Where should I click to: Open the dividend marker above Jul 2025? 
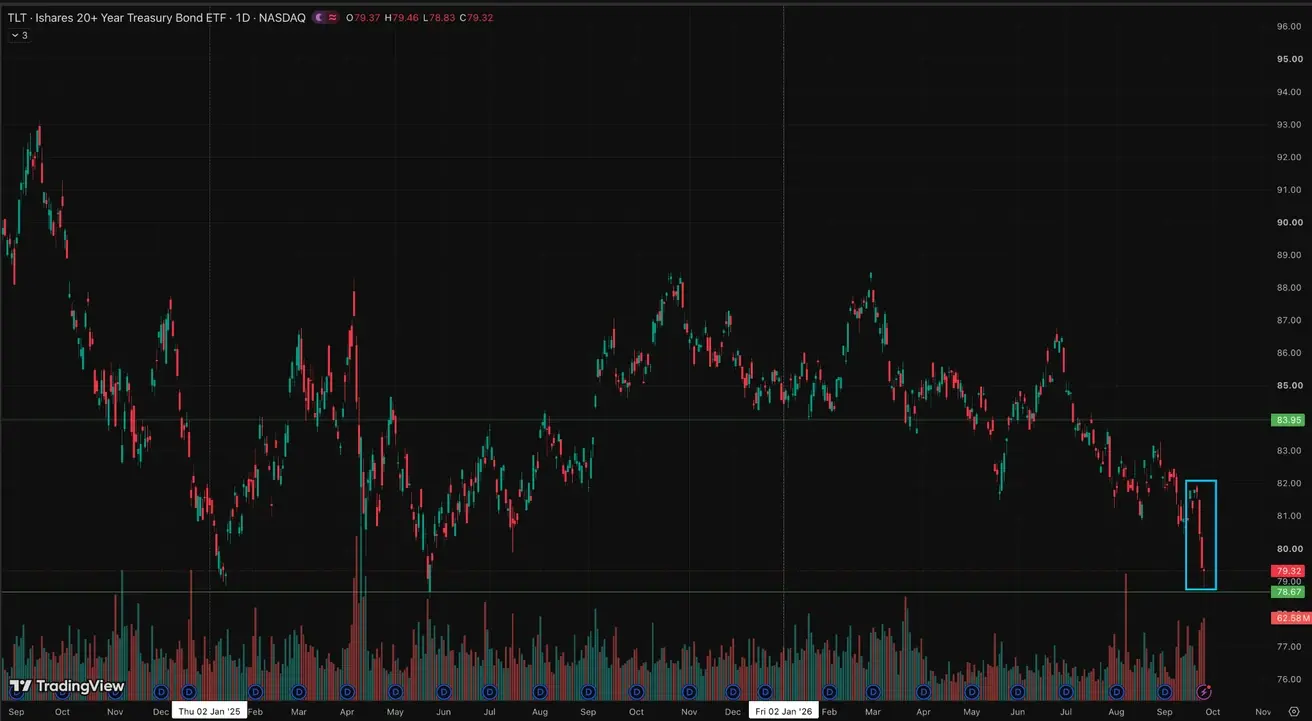click(490, 692)
